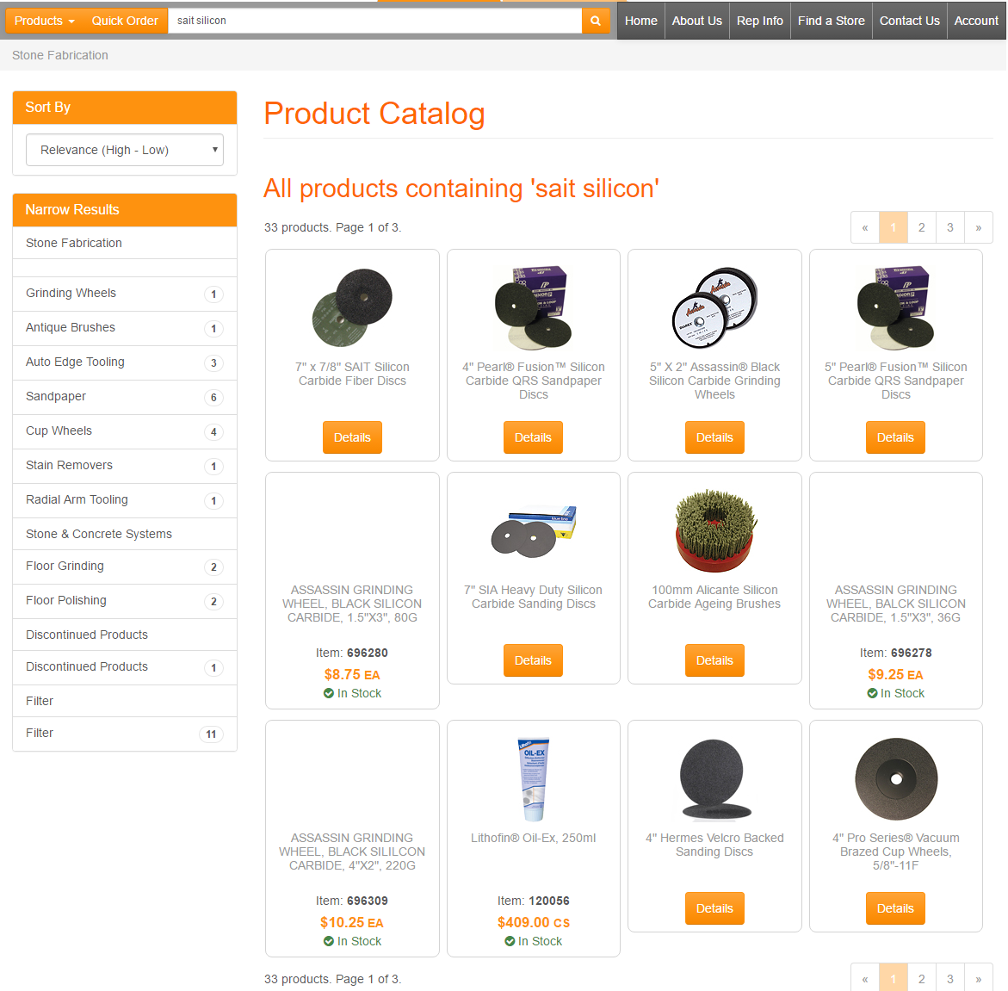Click the search field containing 'sait silicon'
1008x991 pixels.
point(375,21)
